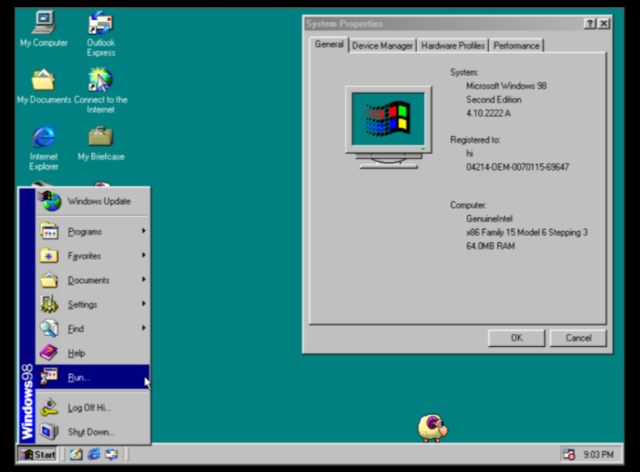The height and width of the screenshot is (472, 640).
Task: Click the Windows Update globe icon
Action: pos(50,201)
